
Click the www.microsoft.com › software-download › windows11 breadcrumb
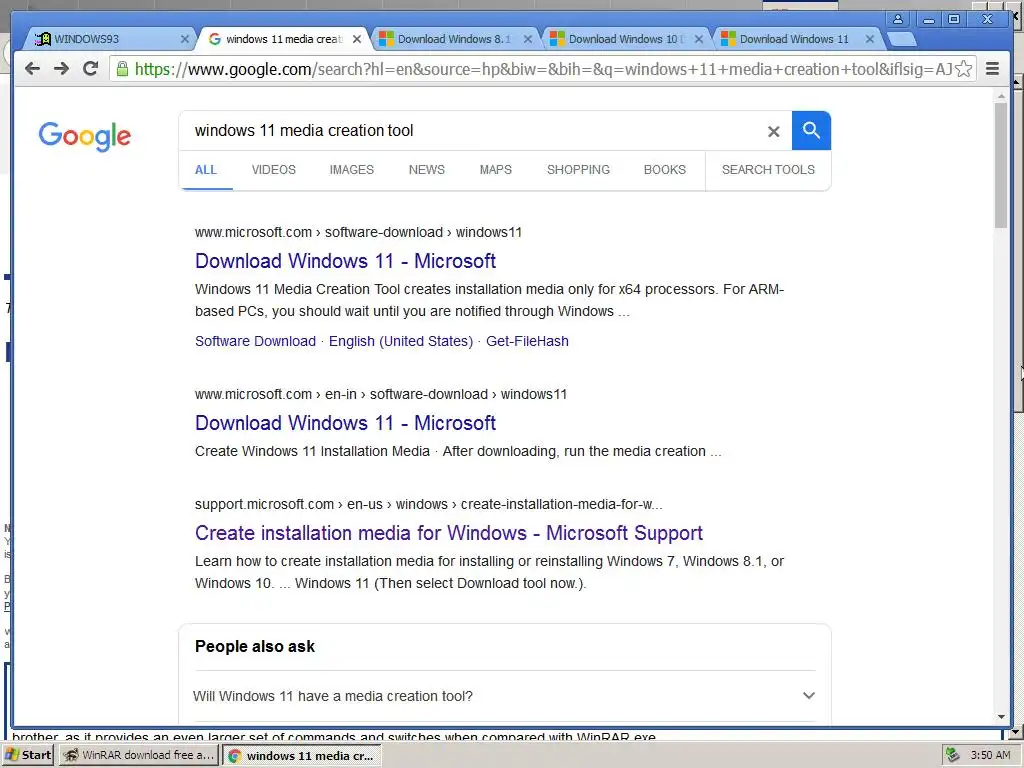[358, 232]
